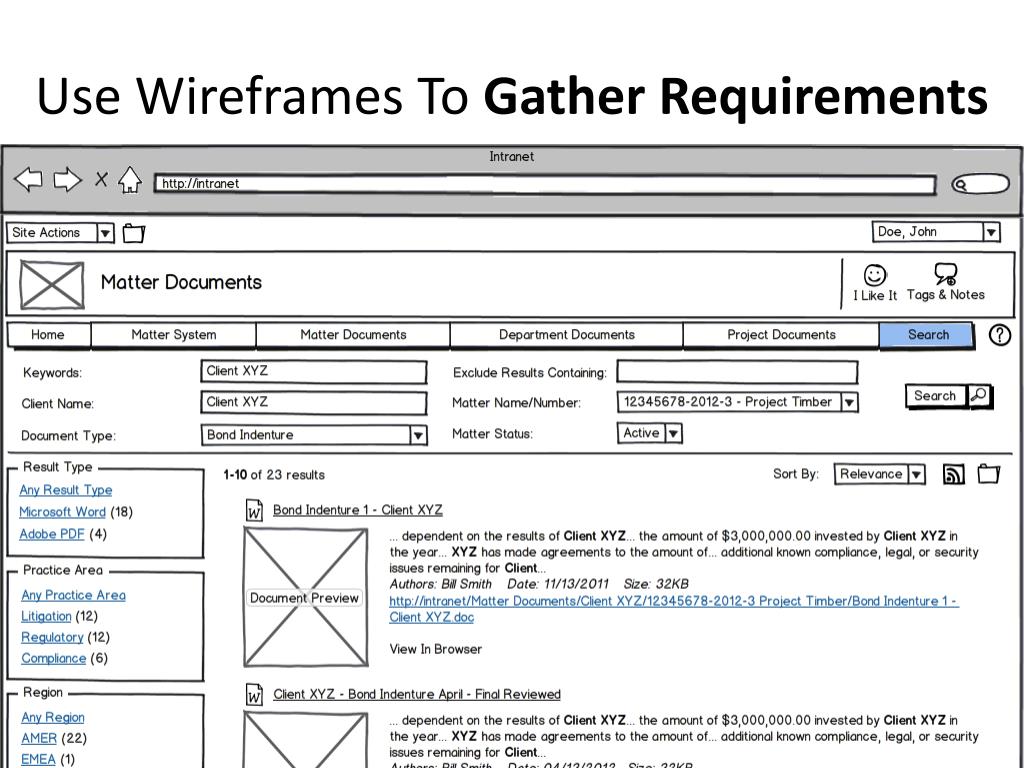Select the highlighted Search tab
Image resolution: width=1024 pixels, height=768 pixels.
tap(927, 334)
